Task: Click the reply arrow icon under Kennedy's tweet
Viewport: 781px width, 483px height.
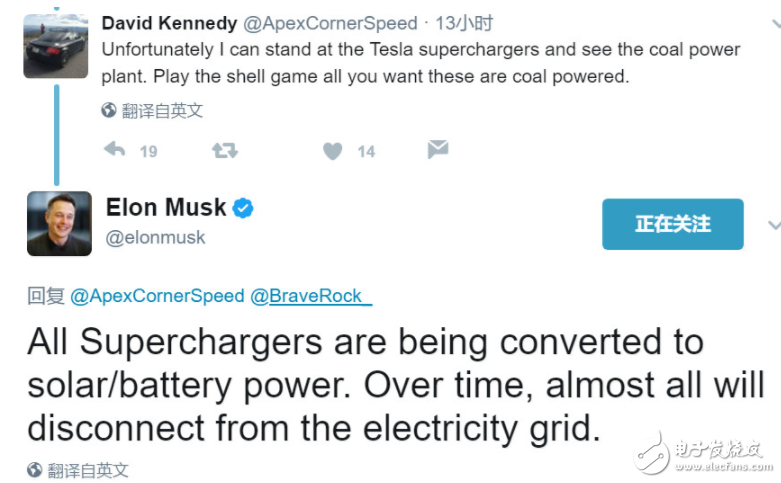Action: (x=114, y=150)
